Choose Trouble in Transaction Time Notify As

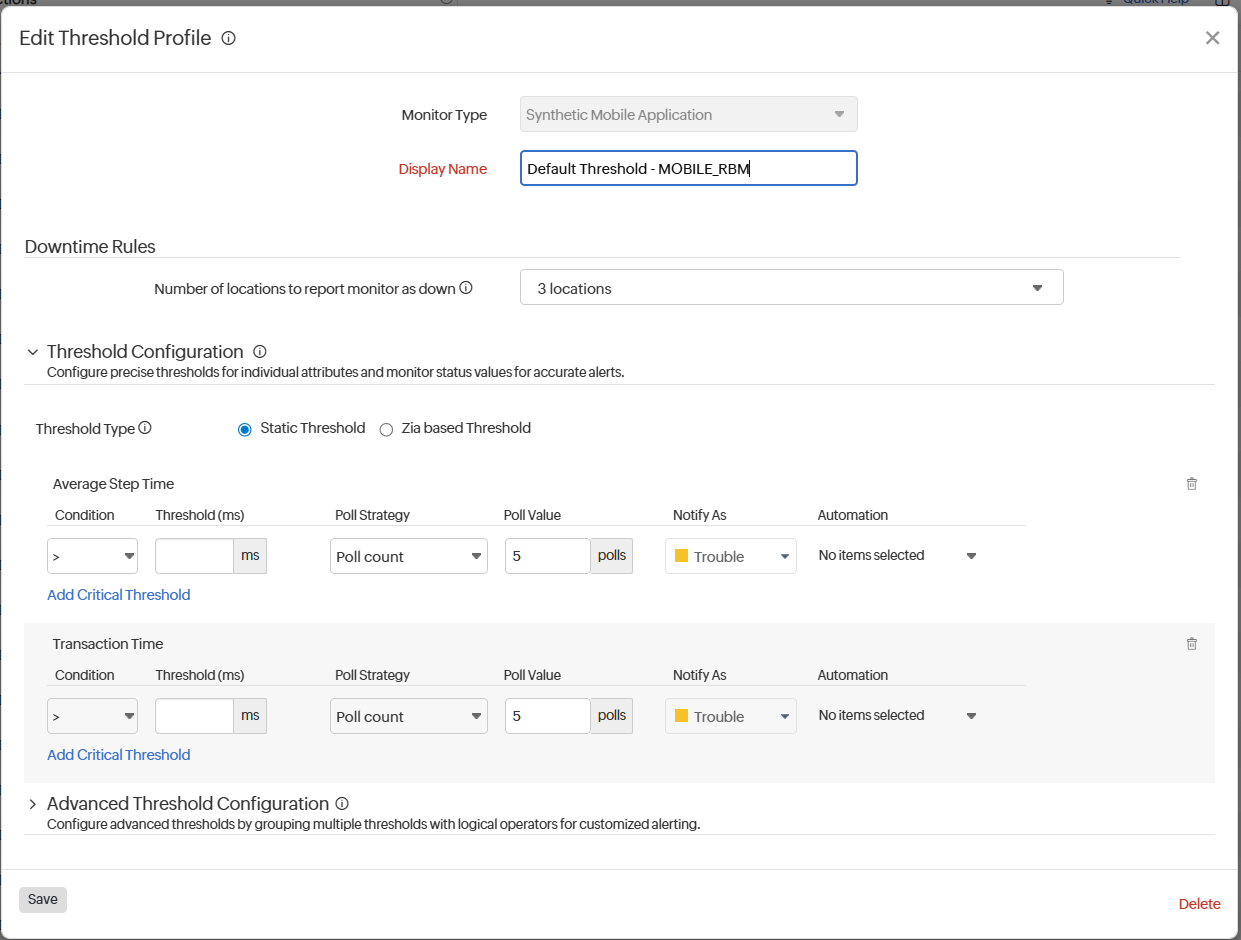[x=730, y=715]
